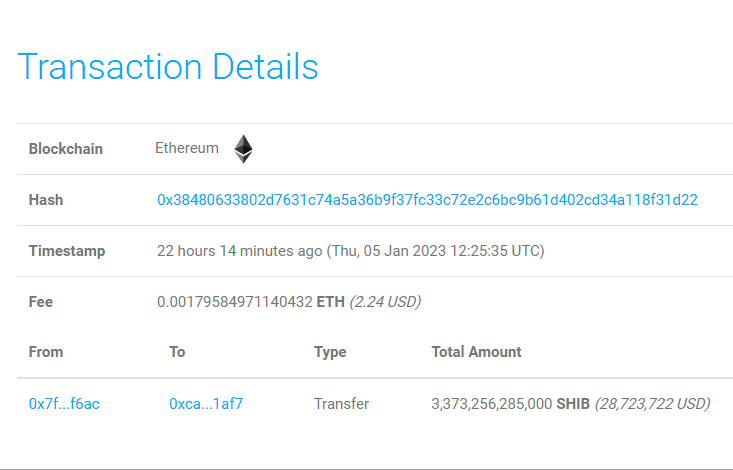Click the fee's 2.24 USD value

coord(385,301)
